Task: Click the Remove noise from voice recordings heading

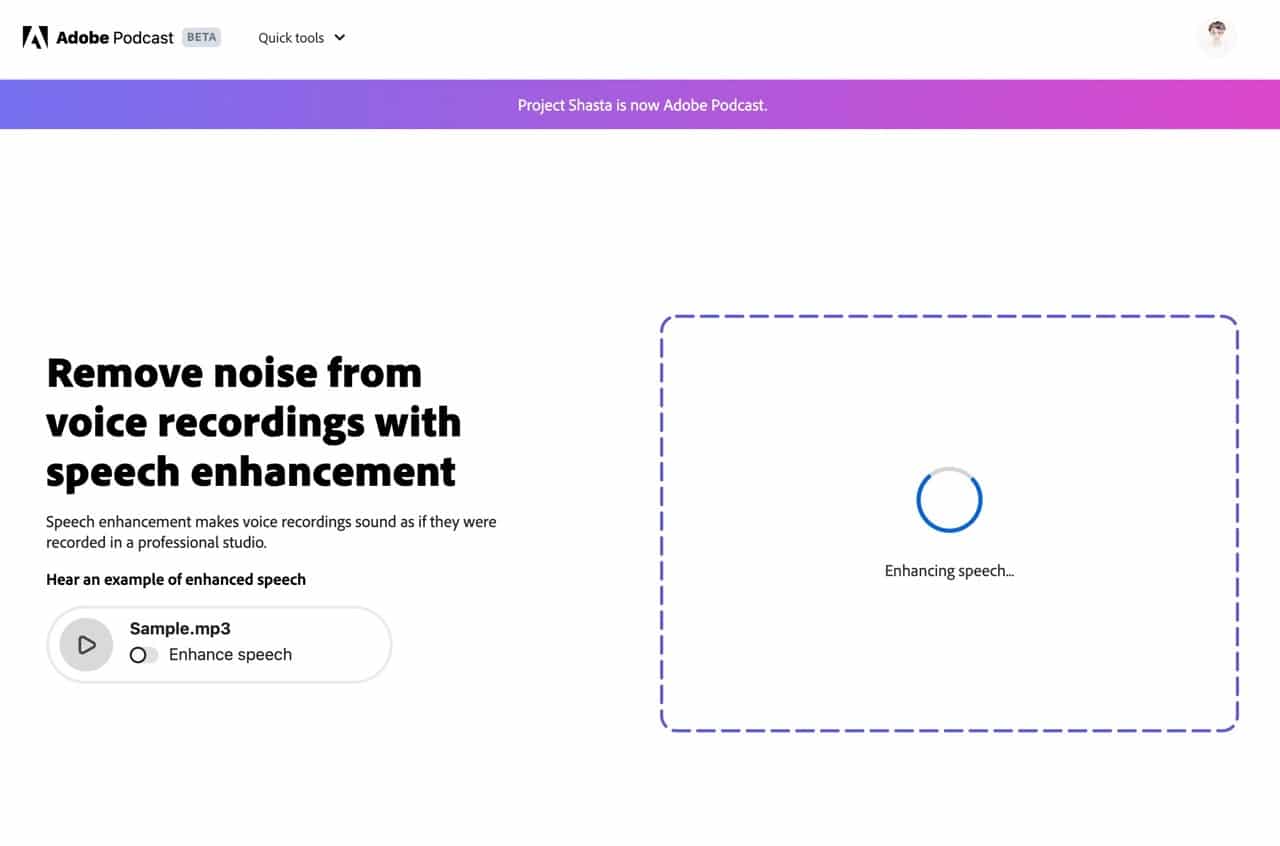Action: coord(254,422)
